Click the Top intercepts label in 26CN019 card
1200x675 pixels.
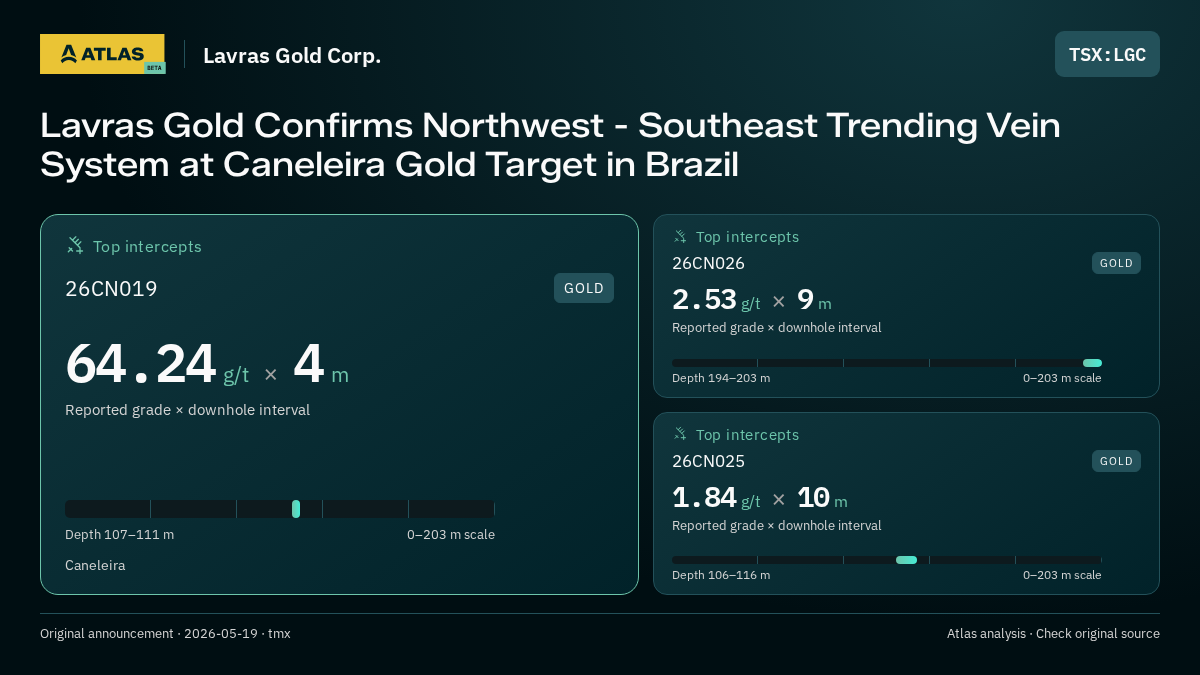point(147,246)
